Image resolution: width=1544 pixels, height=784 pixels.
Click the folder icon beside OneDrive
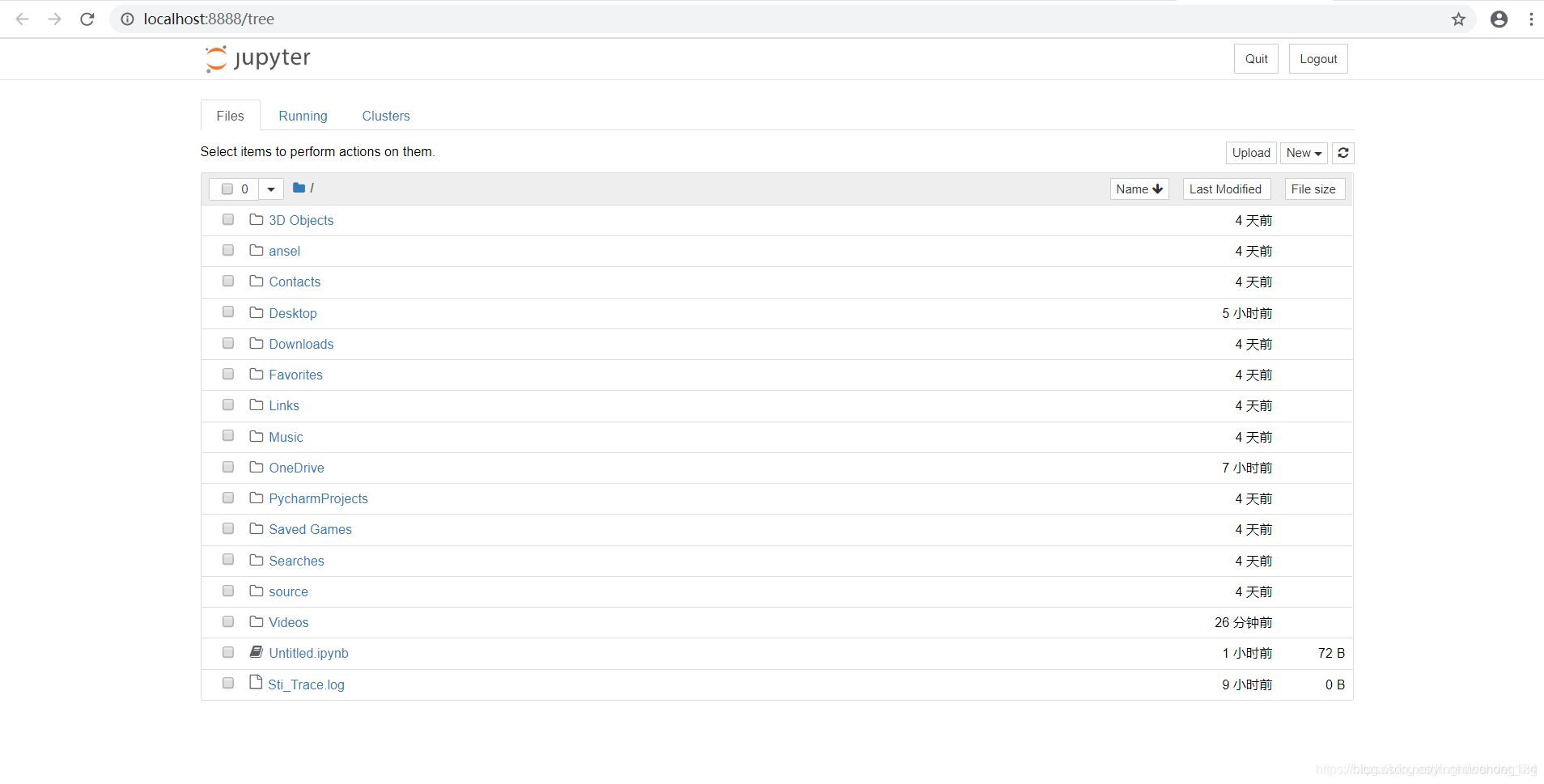(x=257, y=467)
